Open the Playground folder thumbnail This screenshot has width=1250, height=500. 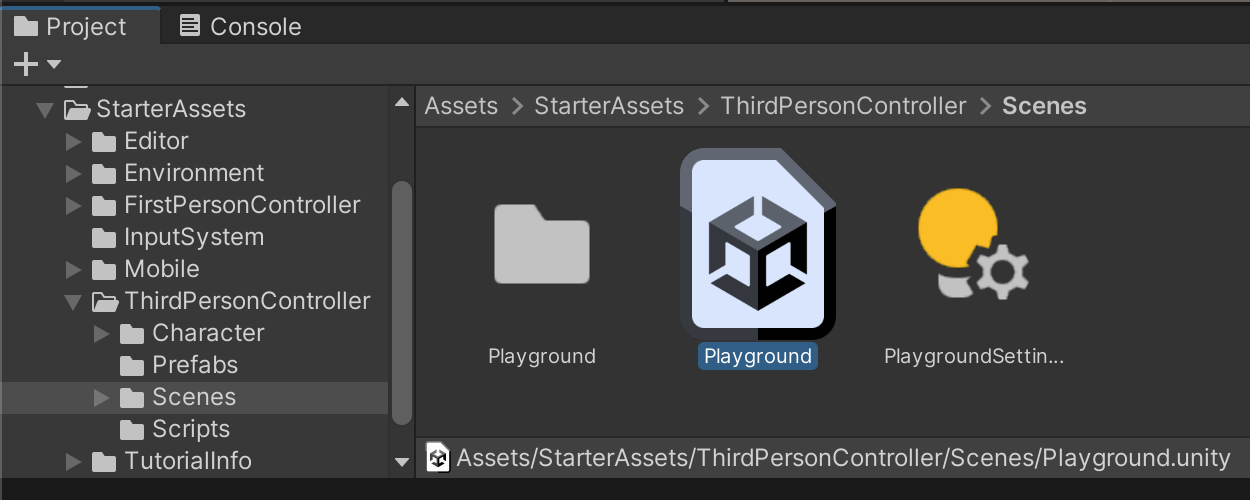pos(541,245)
